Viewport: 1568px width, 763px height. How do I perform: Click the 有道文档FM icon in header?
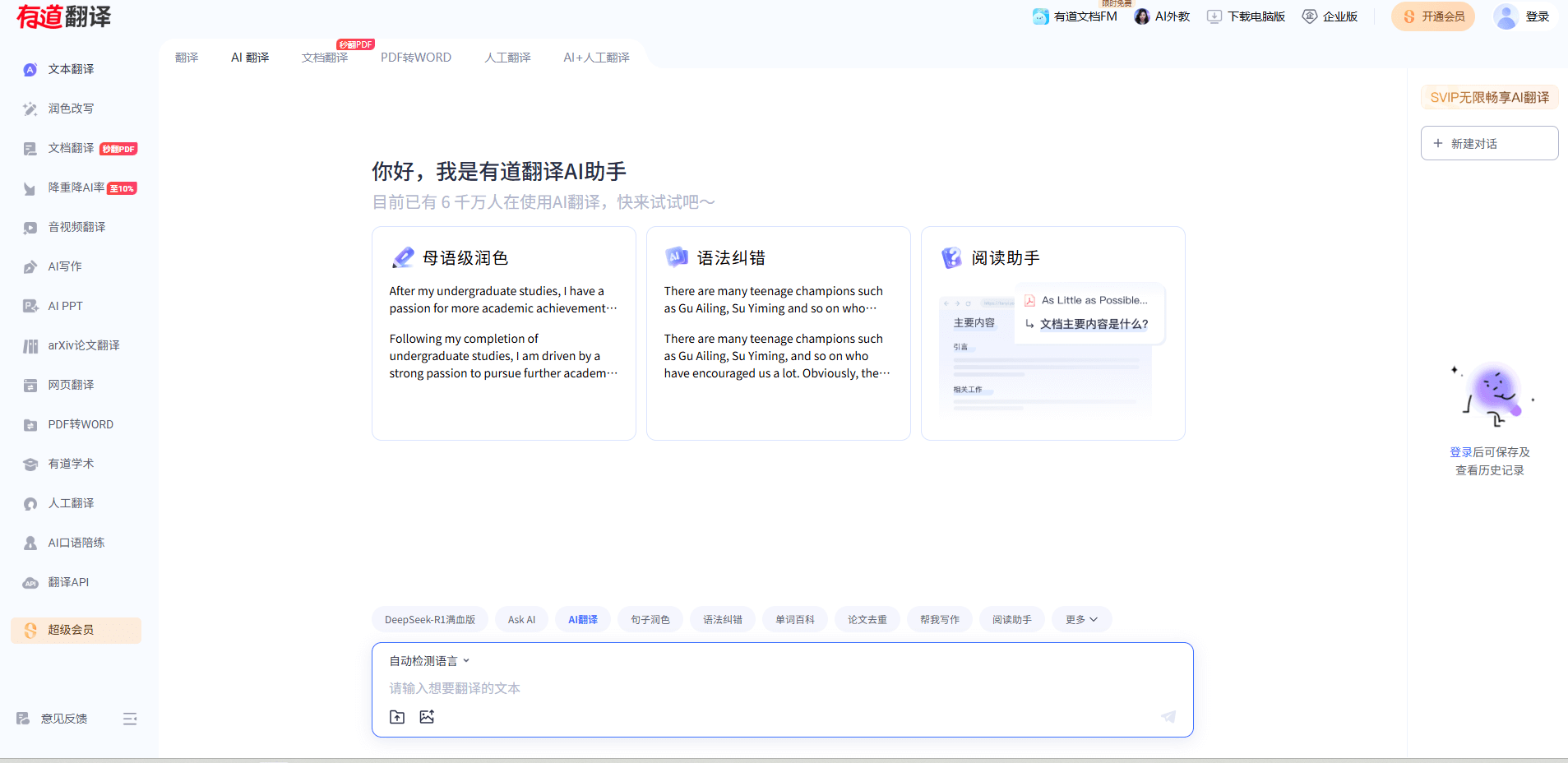(x=1040, y=16)
